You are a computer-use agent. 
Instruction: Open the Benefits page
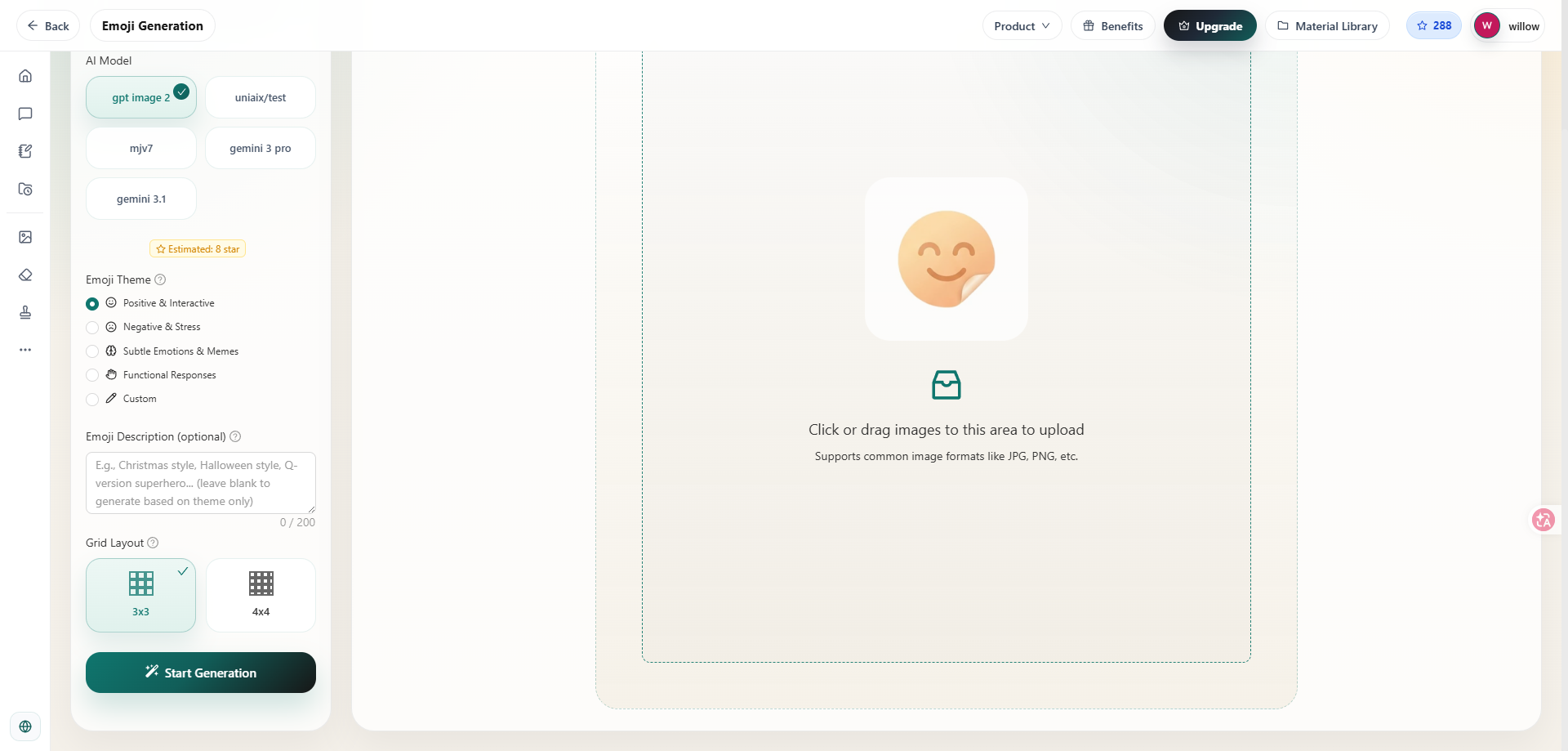click(1113, 25)
